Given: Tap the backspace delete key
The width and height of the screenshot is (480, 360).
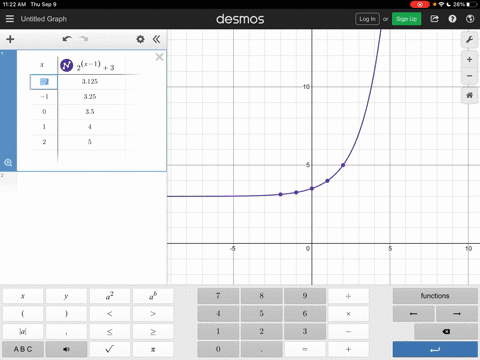Looking at the screenshot, I should tap(446, 332).
